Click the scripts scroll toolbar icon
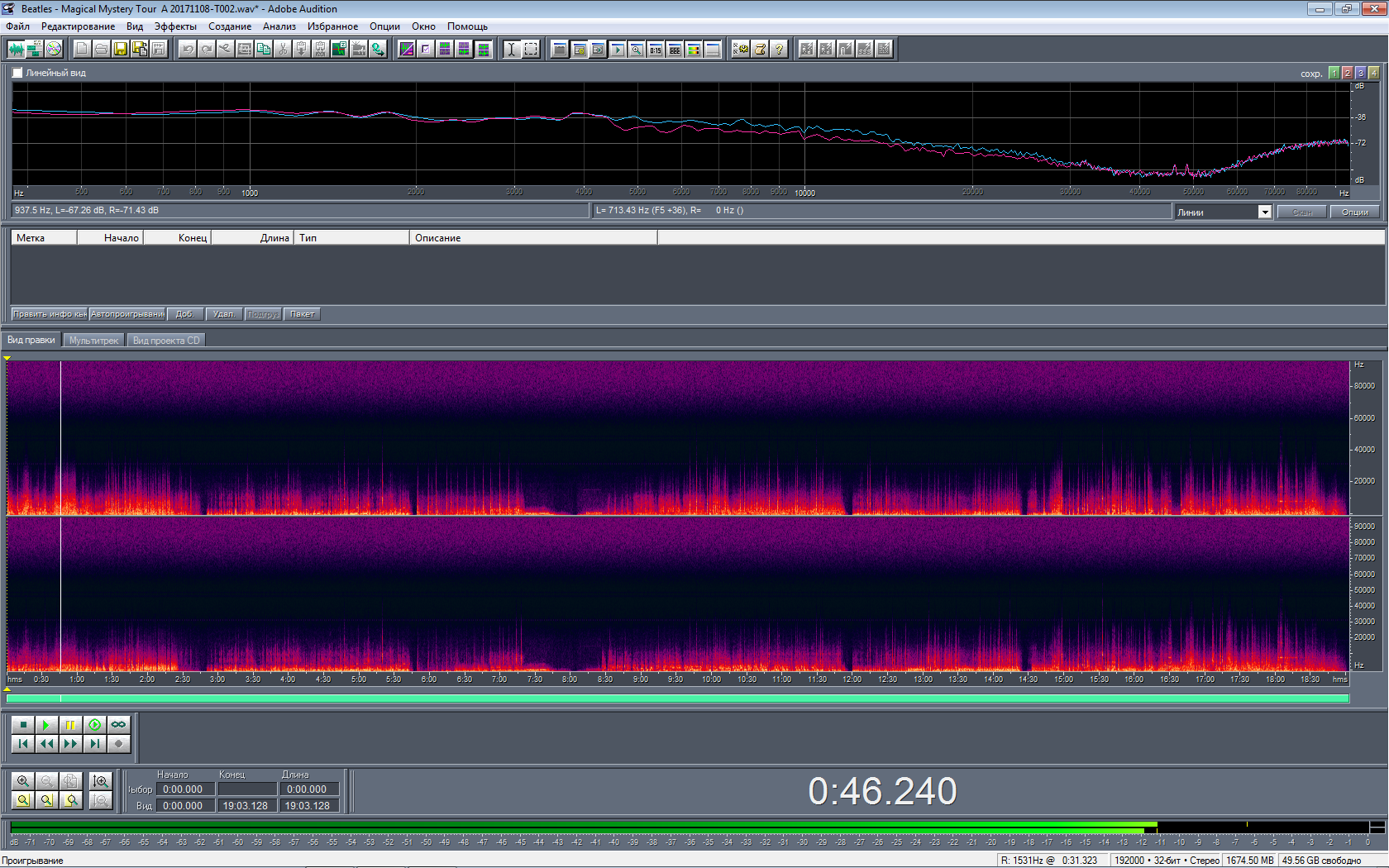This screenshot has height=868, width=1389. pos(760,49)
